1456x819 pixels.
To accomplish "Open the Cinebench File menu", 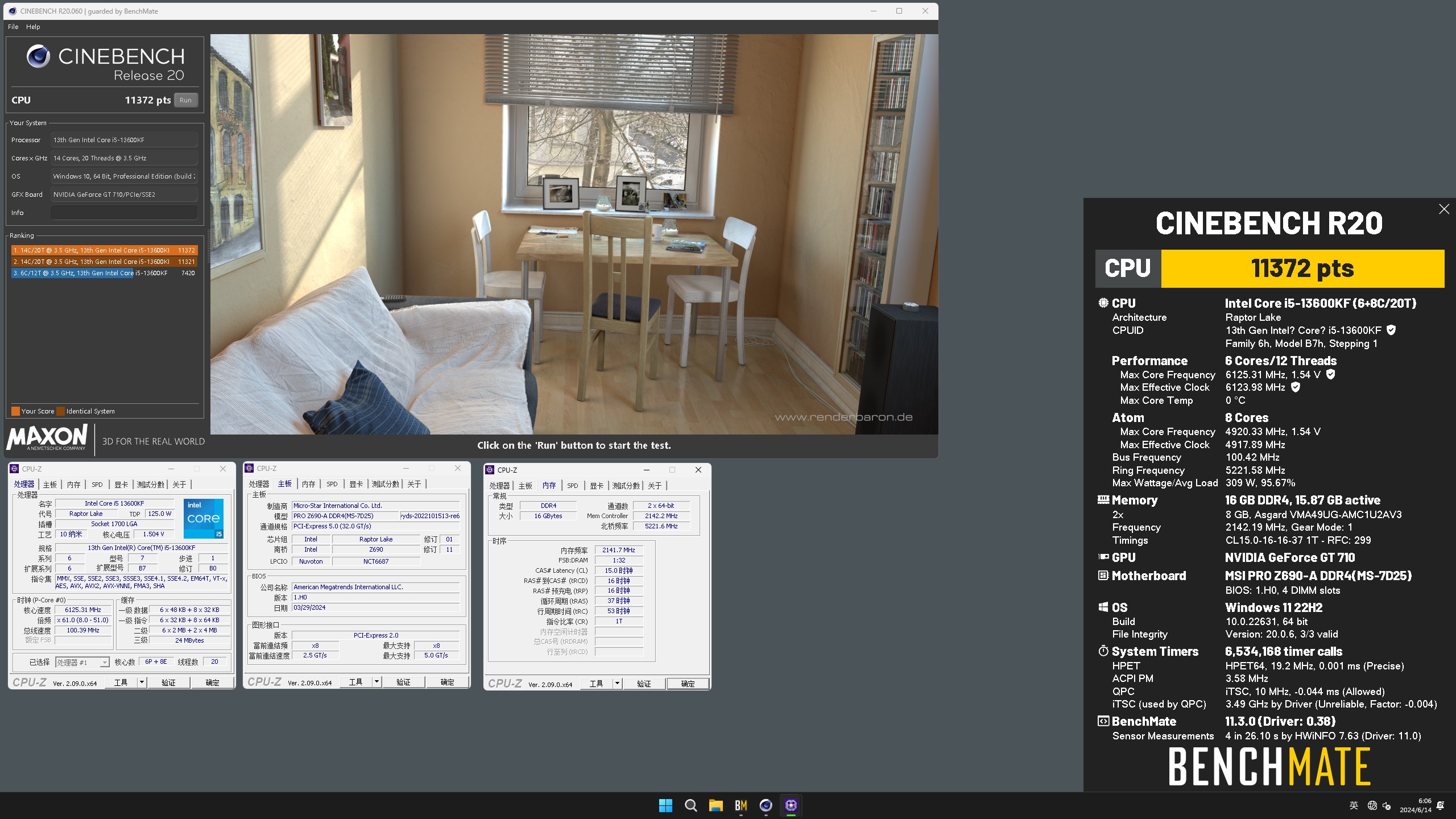I will pos(13,27).
